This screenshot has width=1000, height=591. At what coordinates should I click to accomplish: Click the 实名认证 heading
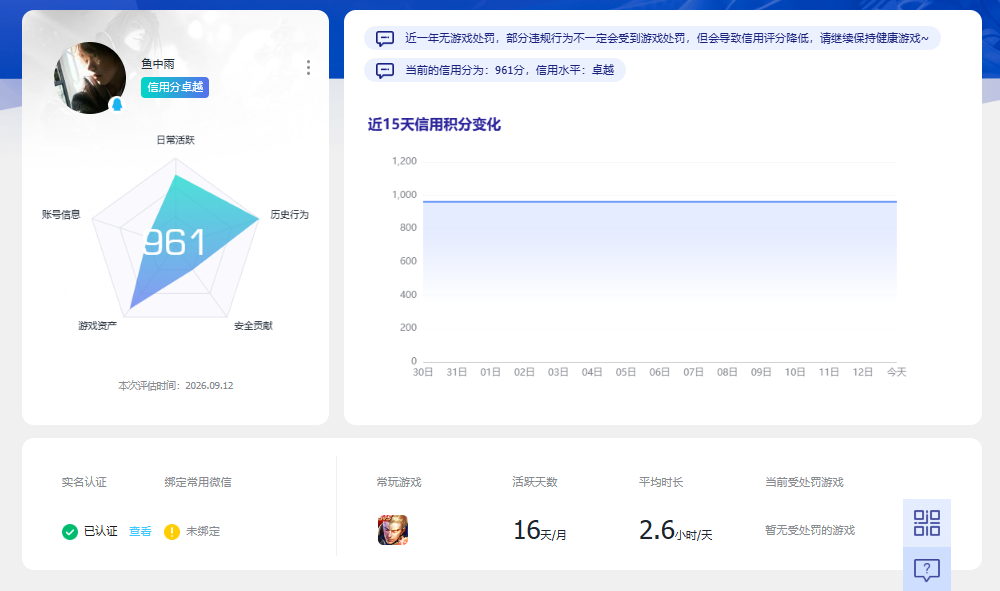coord(84,482)
